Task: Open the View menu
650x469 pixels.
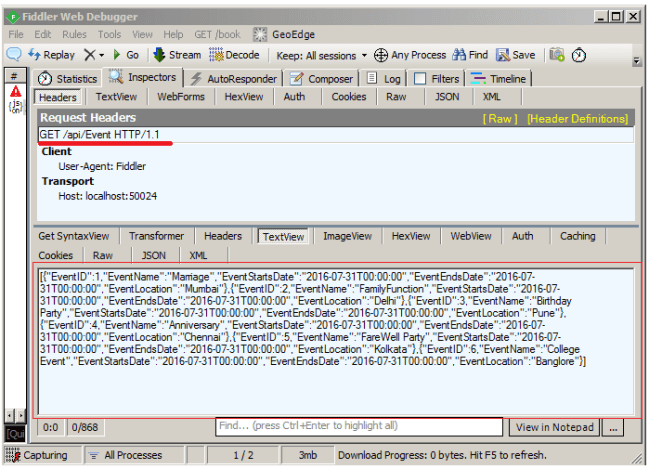Action: [x=142, y=34]
